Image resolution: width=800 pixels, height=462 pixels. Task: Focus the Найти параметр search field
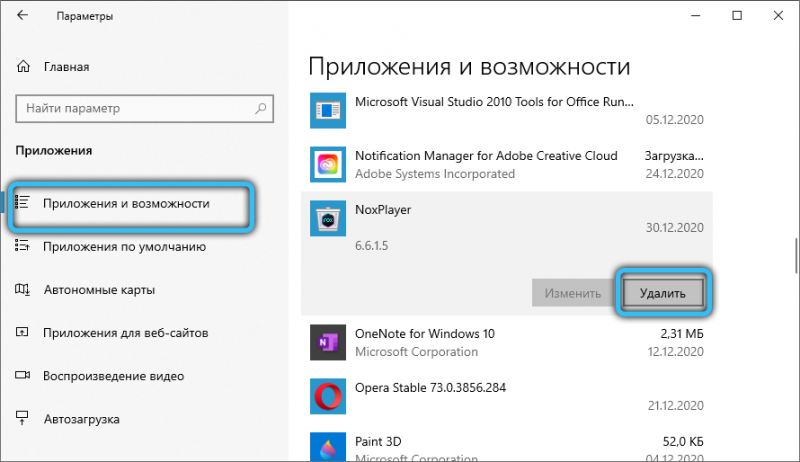144,108
